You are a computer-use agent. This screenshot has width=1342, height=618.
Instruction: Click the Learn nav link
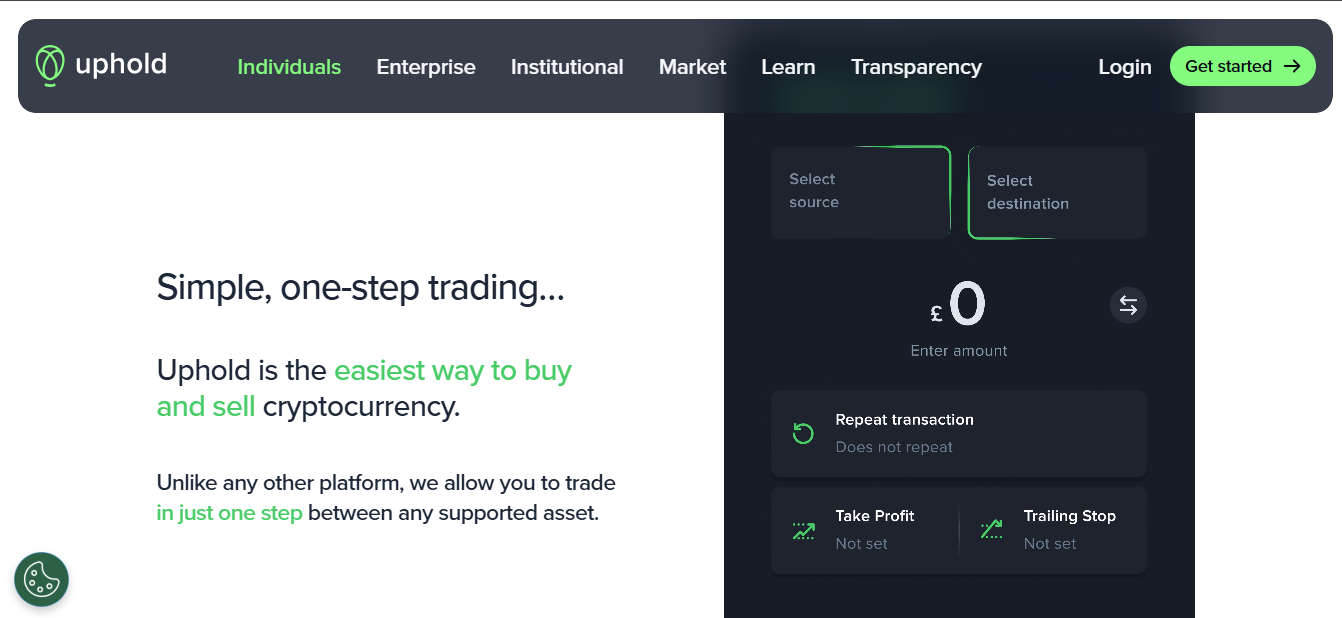coord(788,67)
